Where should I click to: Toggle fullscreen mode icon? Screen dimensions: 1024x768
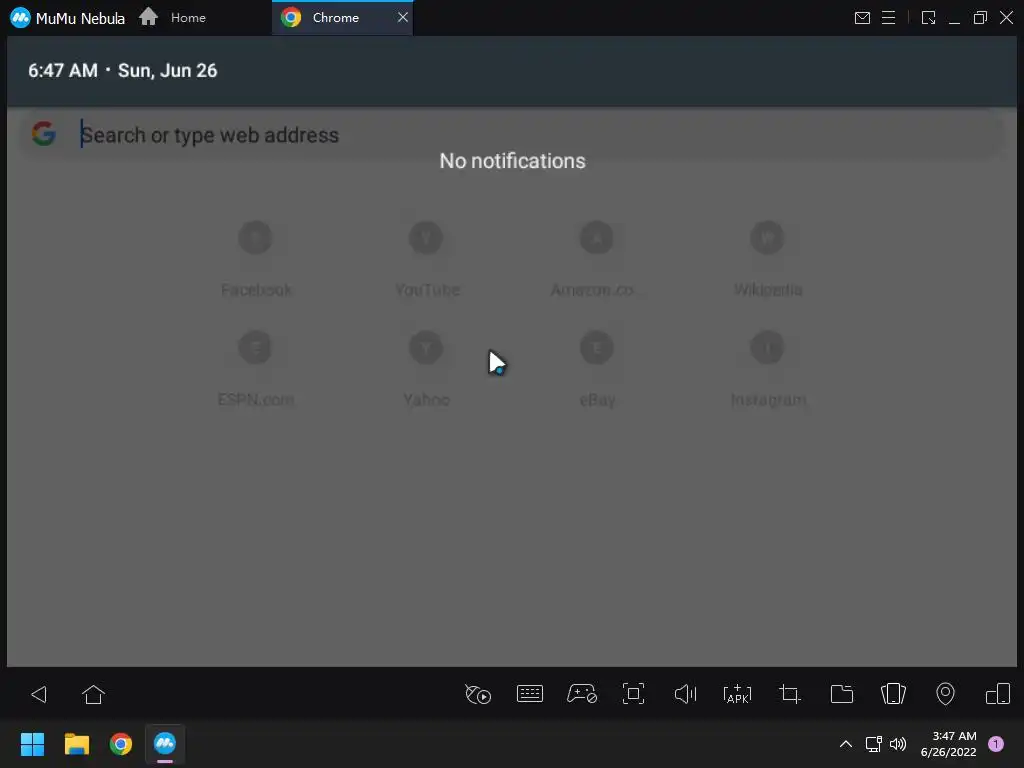(633, 694)
